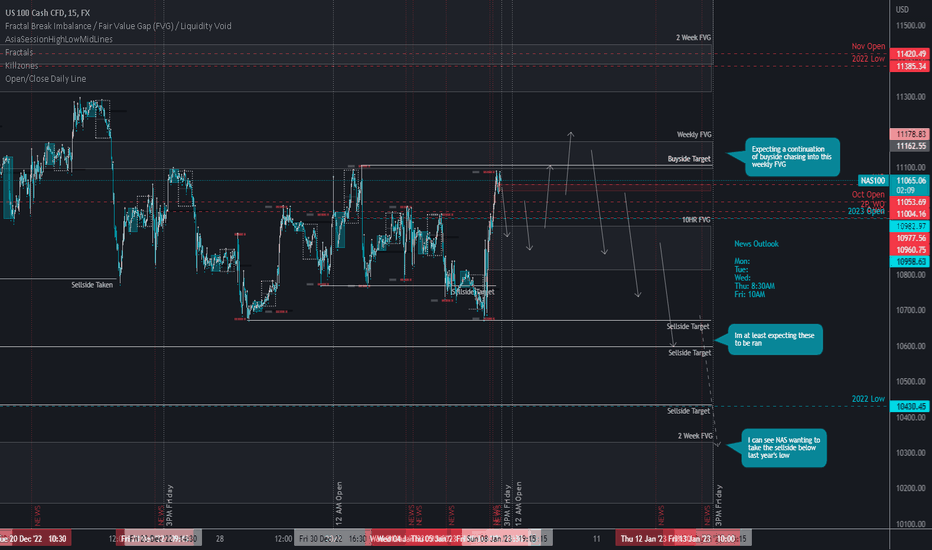Select the Oct Open line label
Image resolution: width=932 pixels, height=550 pixels.
[x=868, y=194]
